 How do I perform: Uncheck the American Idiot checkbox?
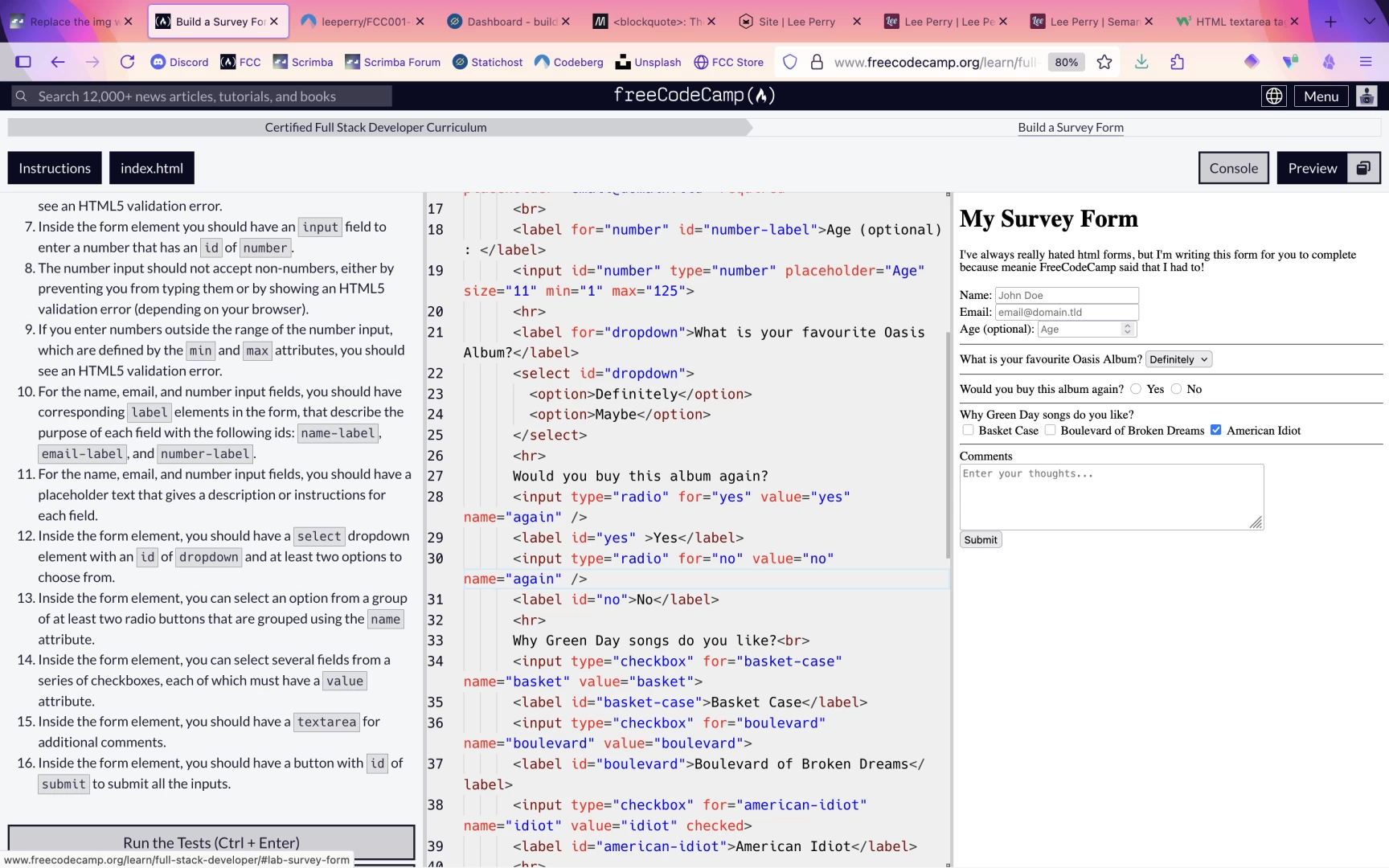[1215, 430]
